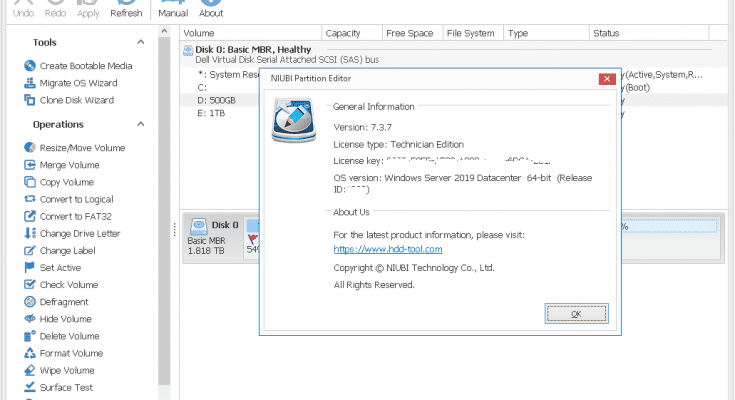Sort by the Status column header

pos(649,33)
